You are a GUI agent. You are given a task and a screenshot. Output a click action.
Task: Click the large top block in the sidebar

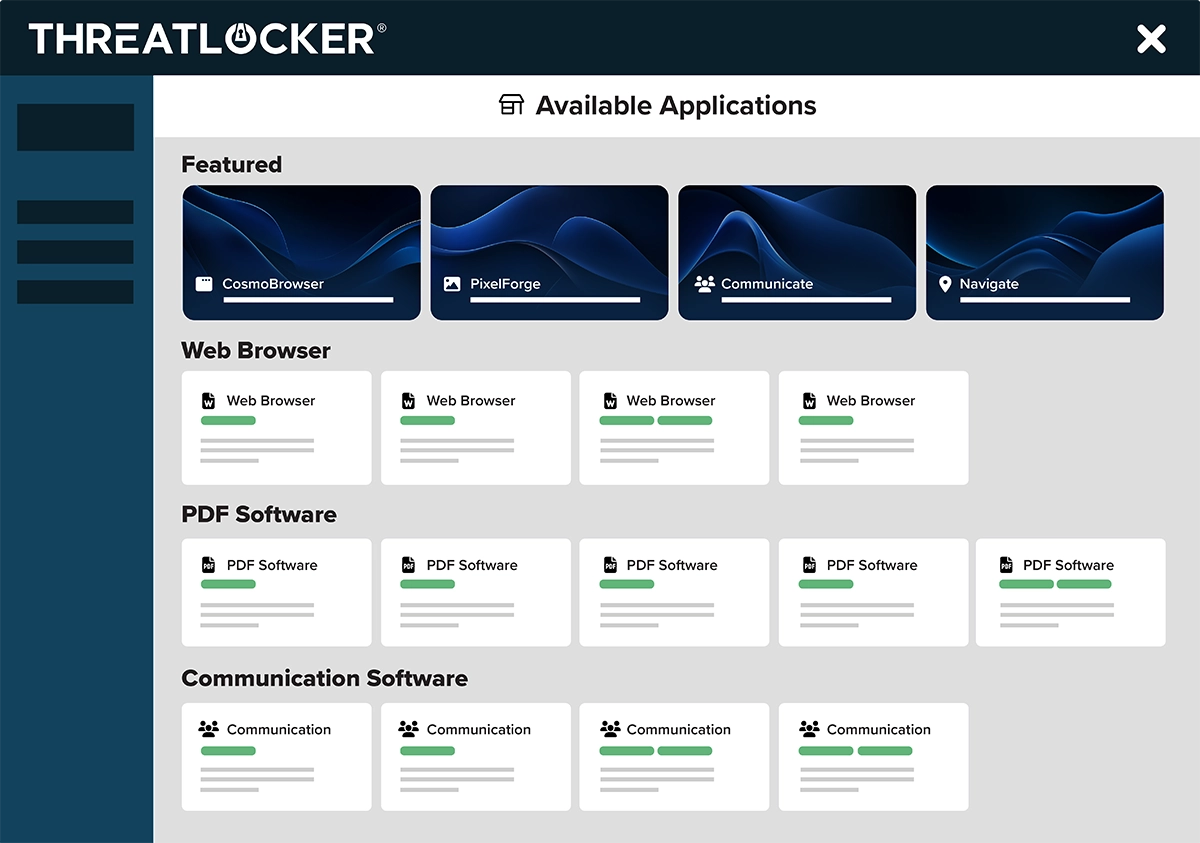[75, 127]
